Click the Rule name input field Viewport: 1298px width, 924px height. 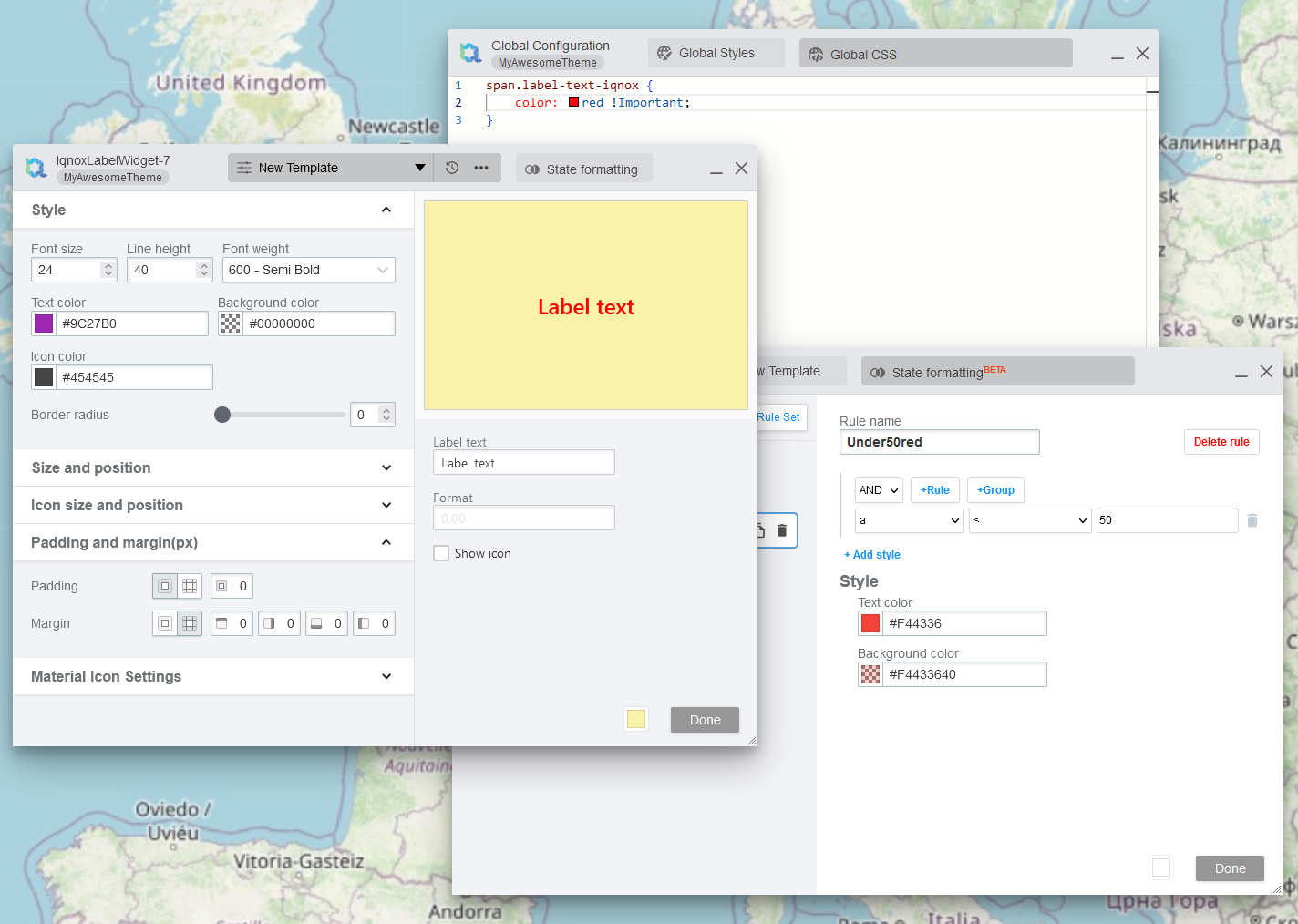[x=939, y=442]
